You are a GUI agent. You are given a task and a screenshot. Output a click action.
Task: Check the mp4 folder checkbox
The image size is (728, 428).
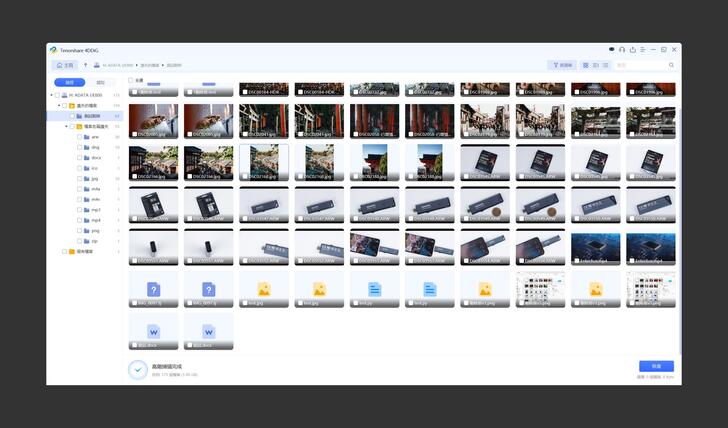tap(79, 220)
